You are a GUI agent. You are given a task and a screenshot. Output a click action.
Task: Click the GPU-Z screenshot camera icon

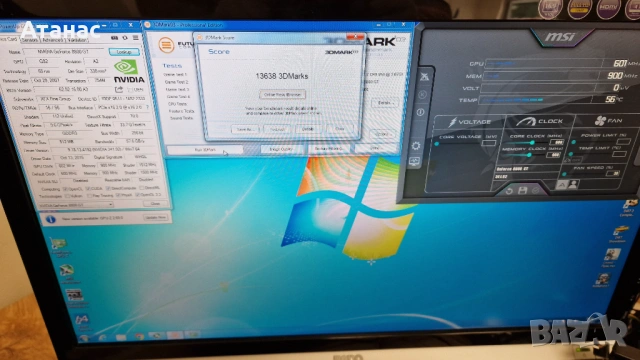coord(114,38)
